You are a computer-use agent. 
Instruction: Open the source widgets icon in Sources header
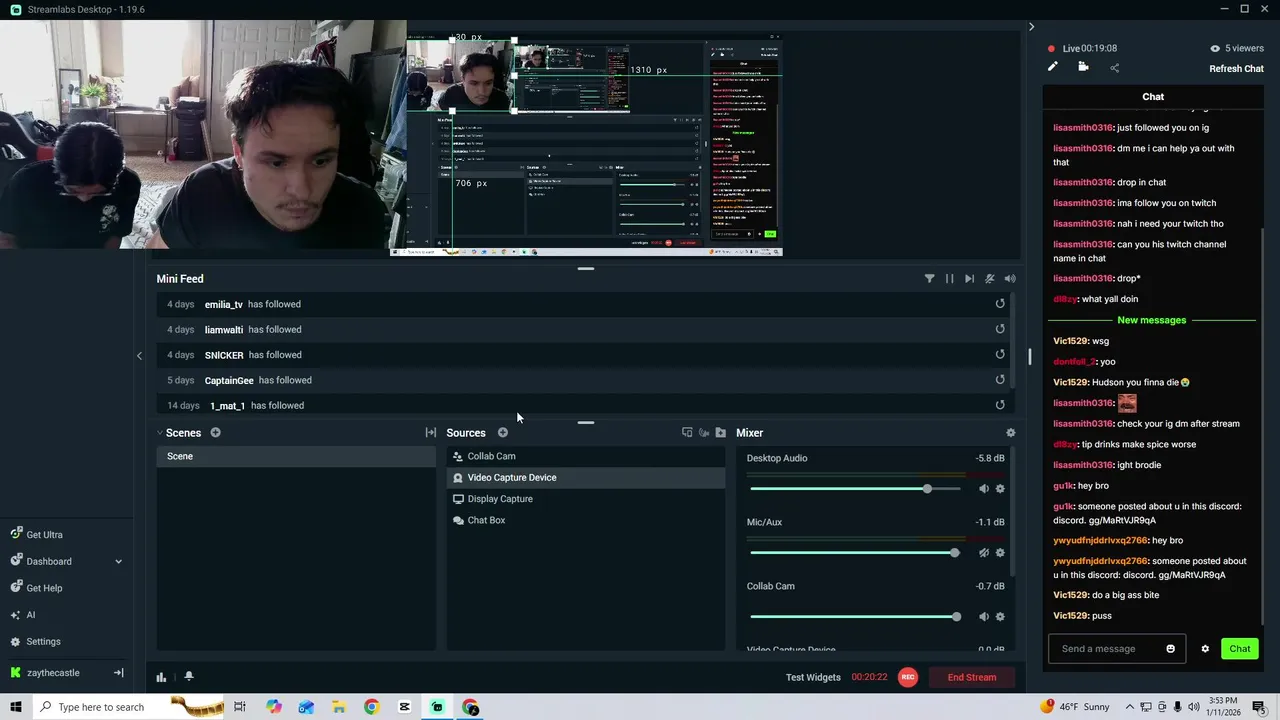pyautogui.click(x=687, y=433)
